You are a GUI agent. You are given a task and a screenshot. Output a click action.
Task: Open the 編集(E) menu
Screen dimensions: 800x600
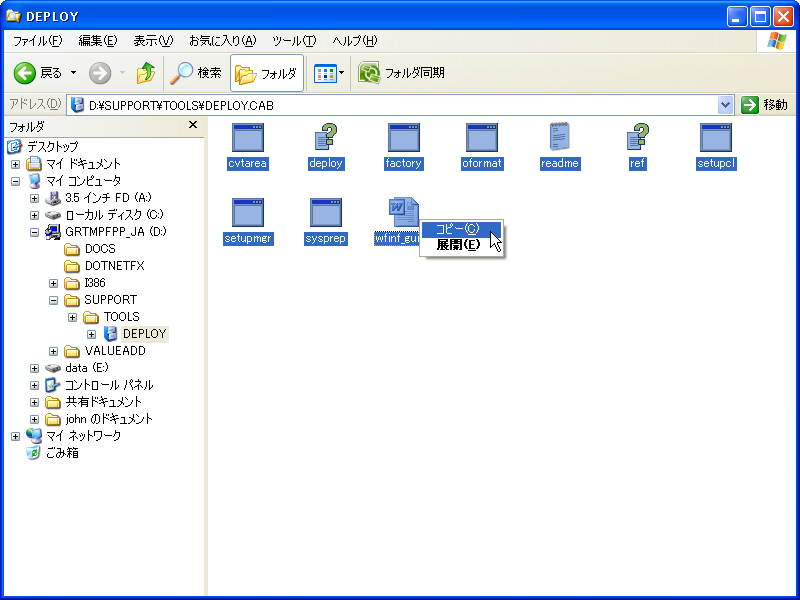point(97,41)
